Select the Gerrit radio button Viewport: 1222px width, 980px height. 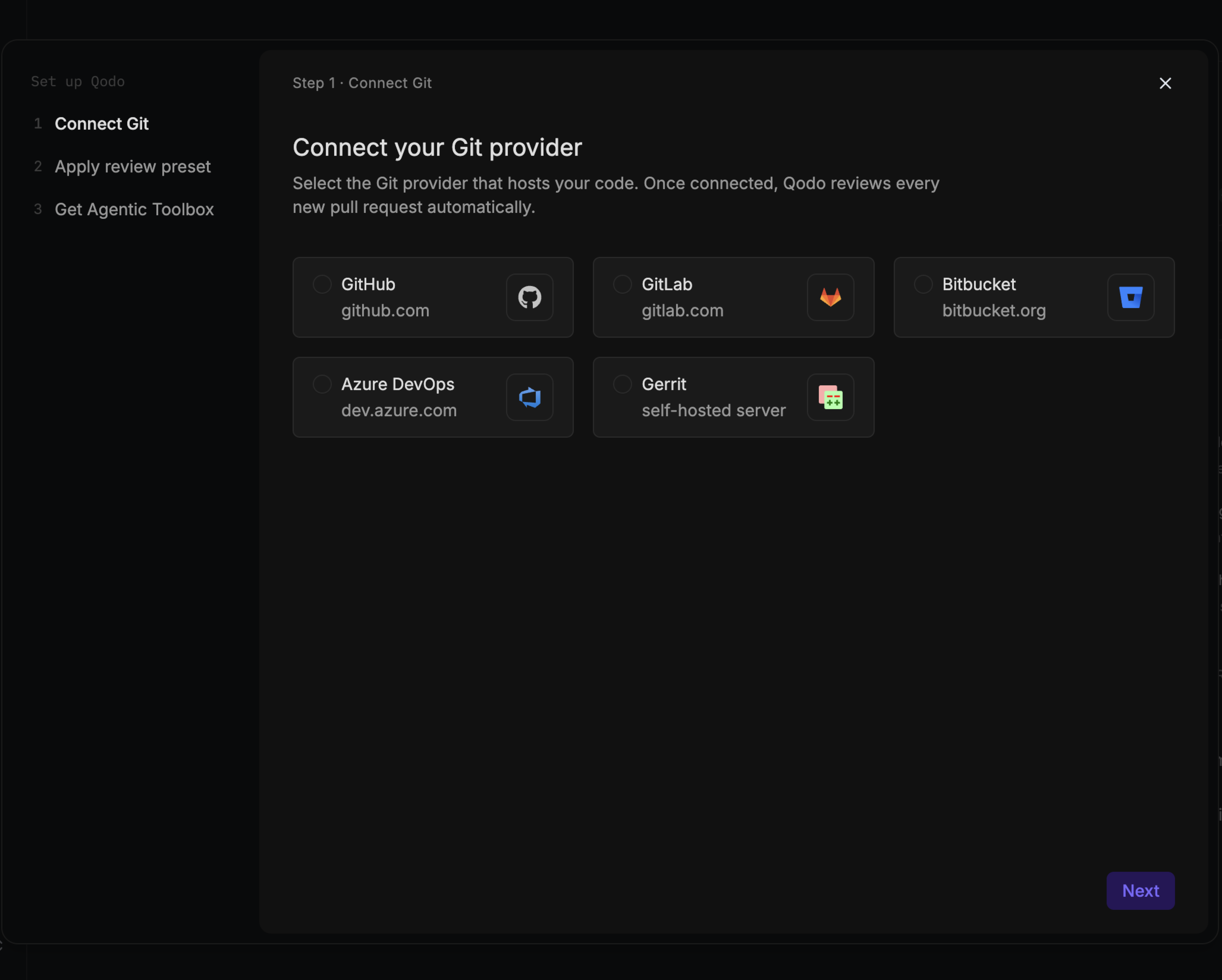click(x=622, y=384)
